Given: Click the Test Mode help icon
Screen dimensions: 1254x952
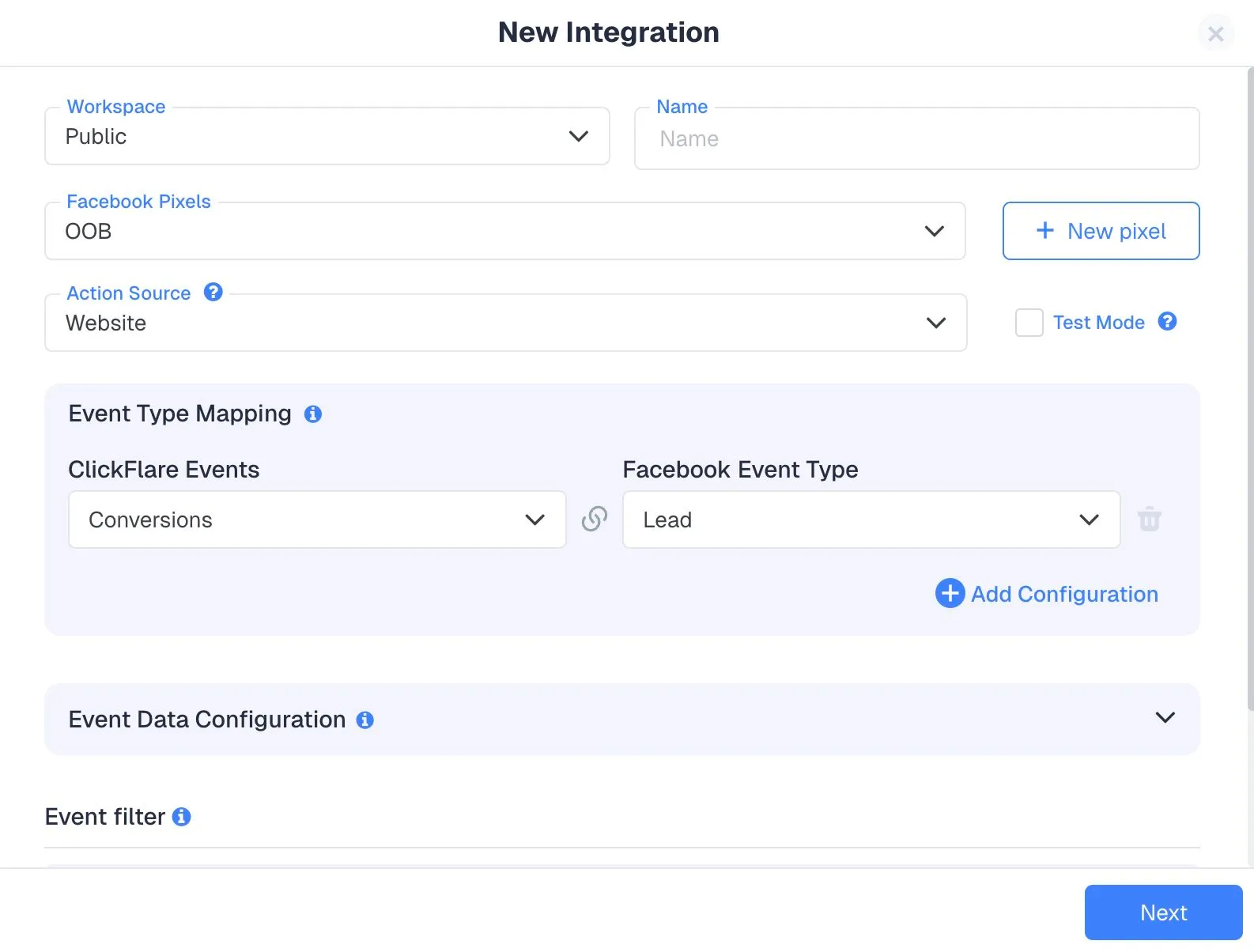Looking at the screenshot, I should [1167, 321].
